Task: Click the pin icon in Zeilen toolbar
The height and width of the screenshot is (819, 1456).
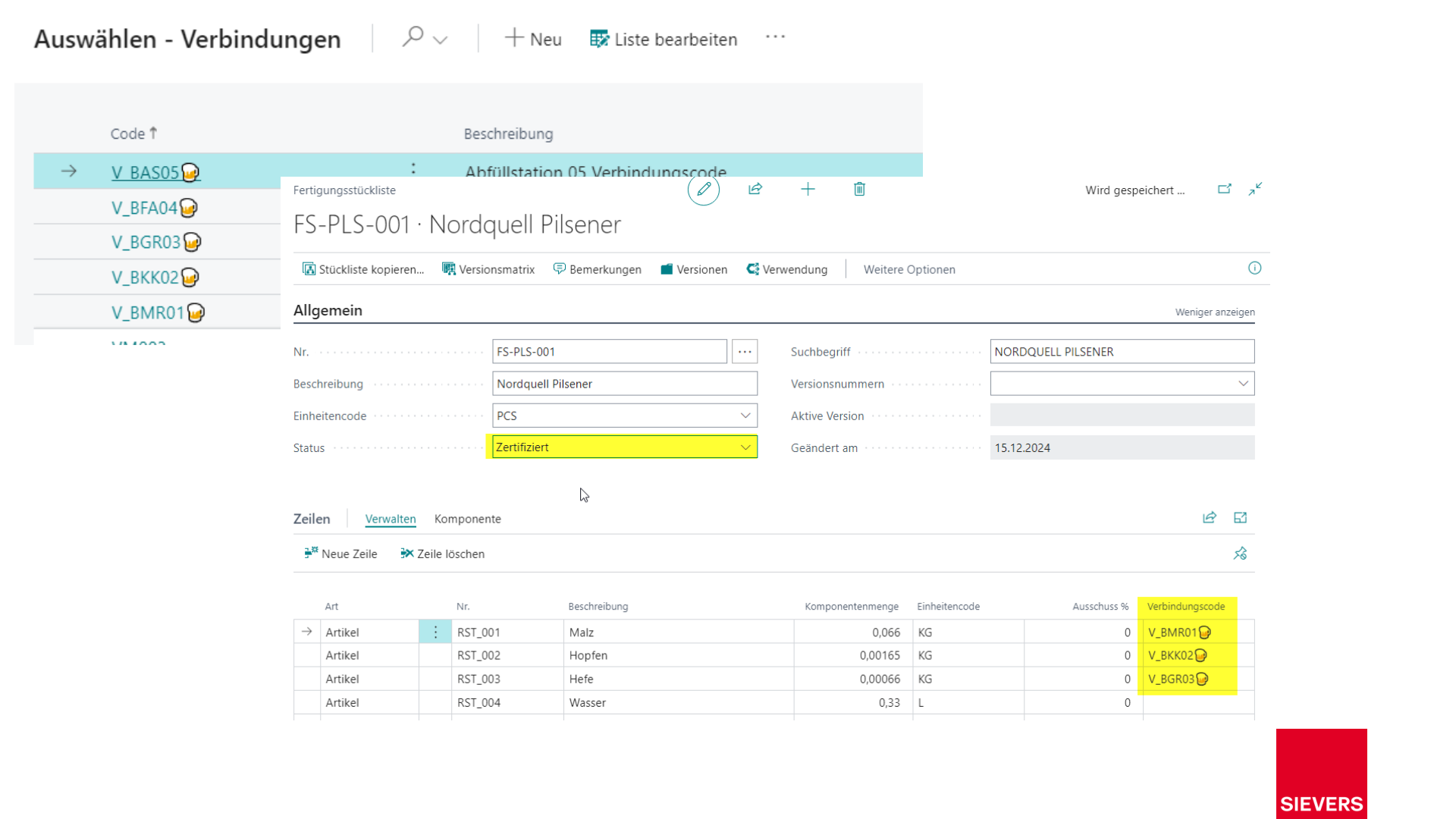Action: click(1241, 554)
